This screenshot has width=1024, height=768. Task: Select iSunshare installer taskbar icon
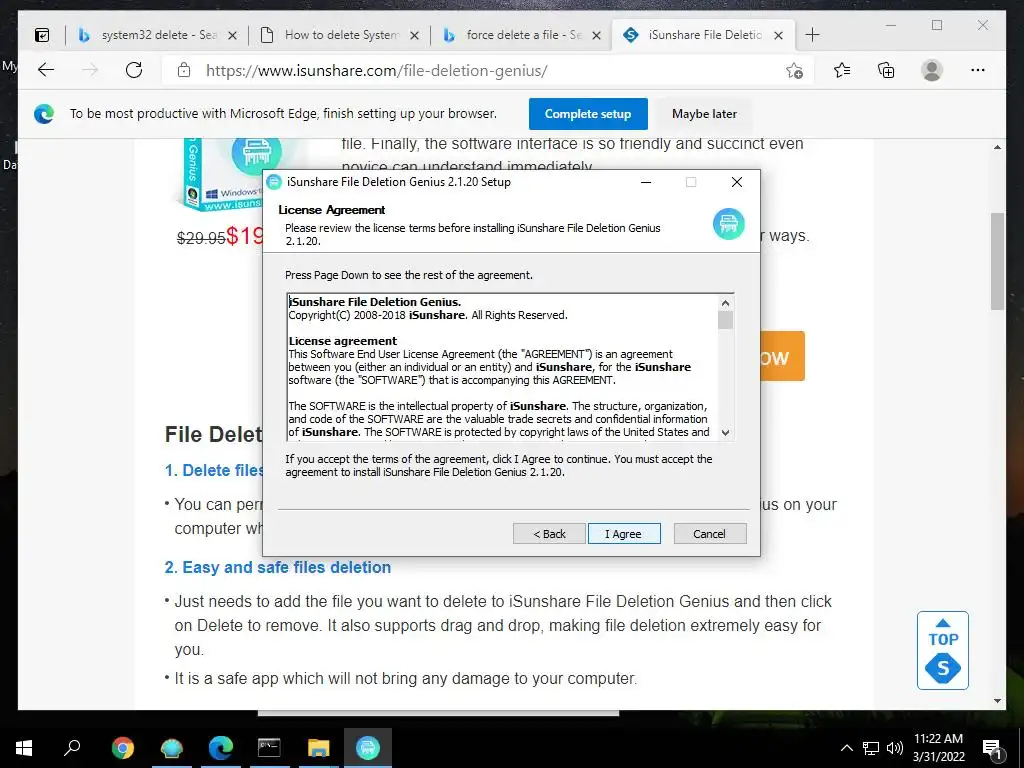point(368,748)
